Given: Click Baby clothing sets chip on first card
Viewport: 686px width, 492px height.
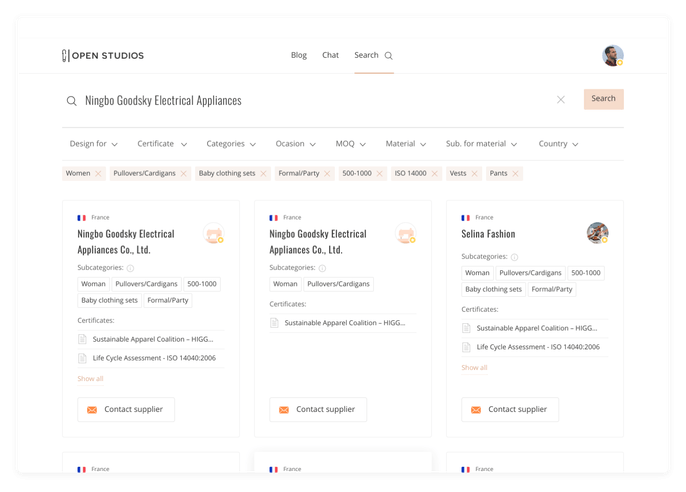Looking at the screenshot, I should coord(109,300).
